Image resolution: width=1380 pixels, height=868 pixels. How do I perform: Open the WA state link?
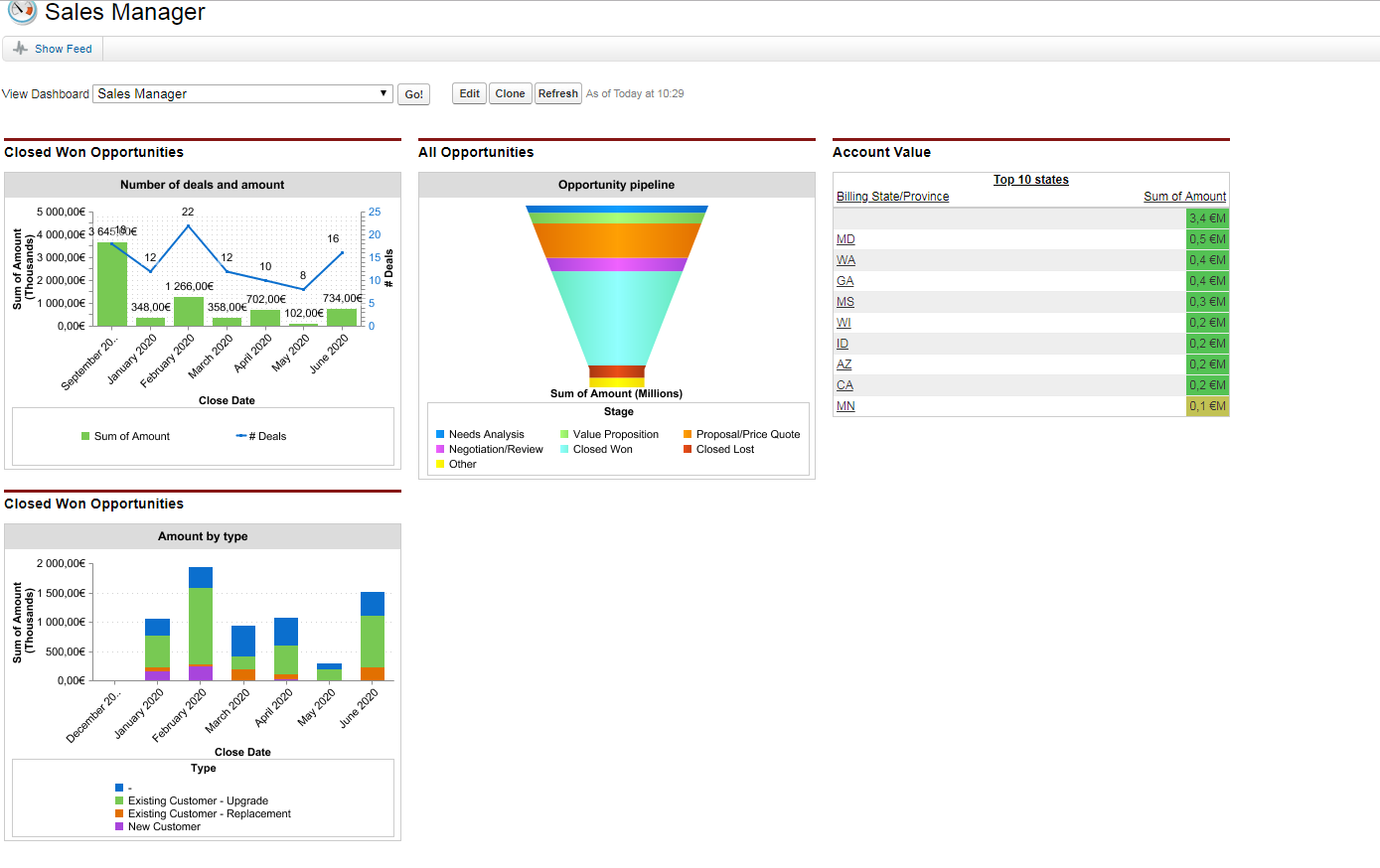pos(845,260)
